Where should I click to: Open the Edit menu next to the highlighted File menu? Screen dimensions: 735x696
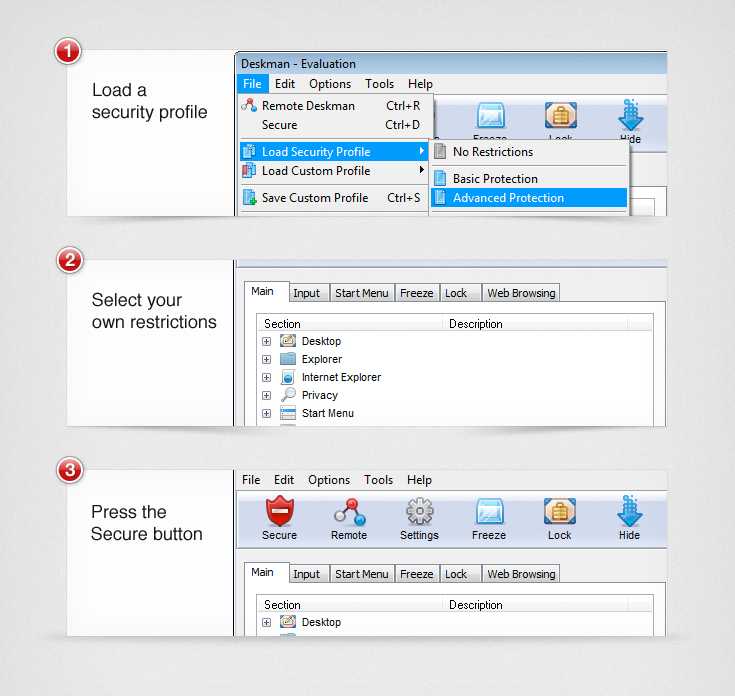[x=285, y=84]
